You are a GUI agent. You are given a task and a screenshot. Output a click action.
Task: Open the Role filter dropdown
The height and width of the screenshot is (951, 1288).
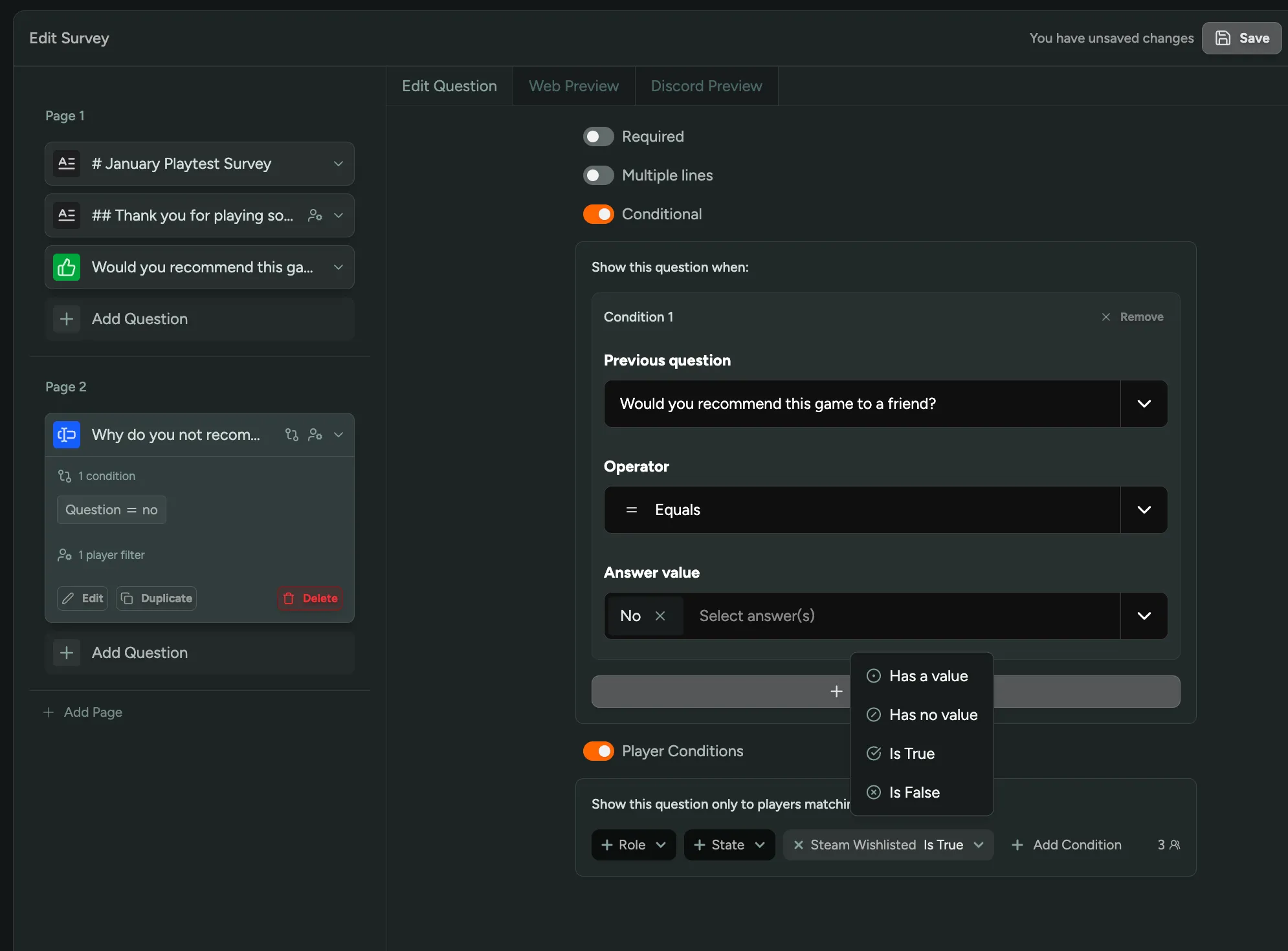click(633, 845)
